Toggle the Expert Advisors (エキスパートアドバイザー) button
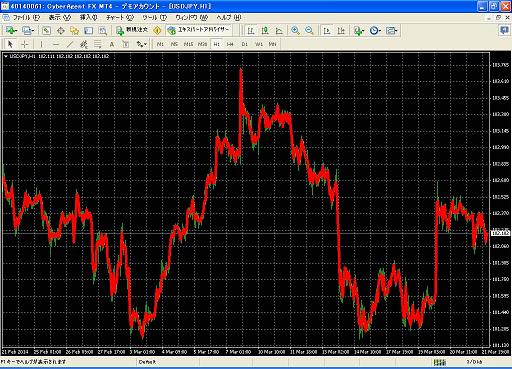512x369 pixels. (x=199, y=30)
